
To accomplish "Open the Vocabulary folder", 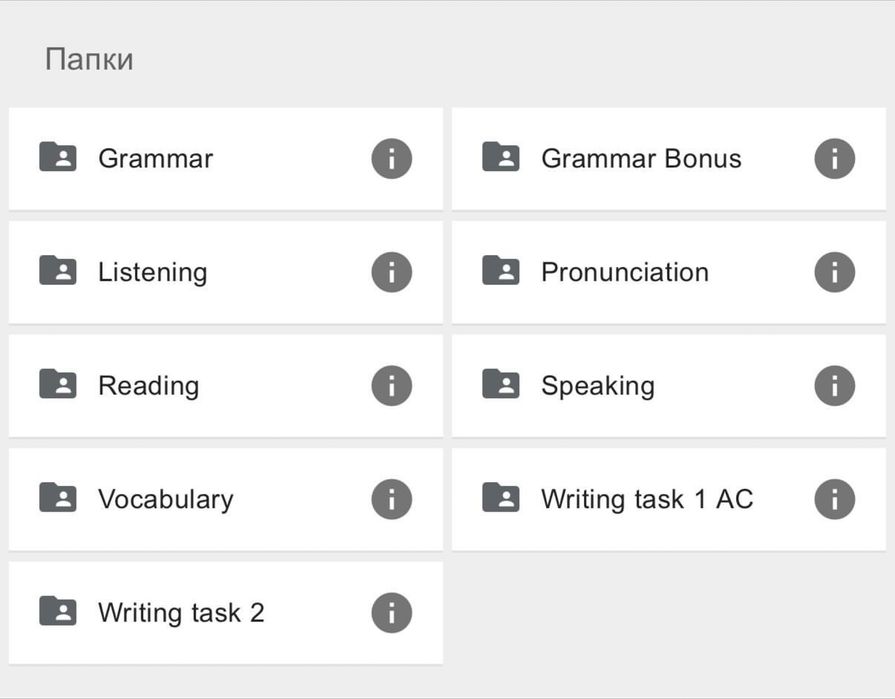I will click(x=165, y=500).
